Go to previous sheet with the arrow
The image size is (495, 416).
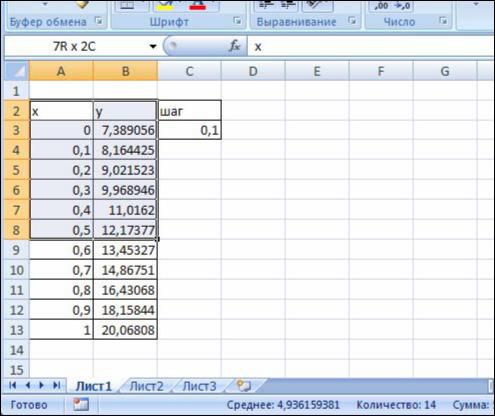pyautogui.click(x=28, y=386)
